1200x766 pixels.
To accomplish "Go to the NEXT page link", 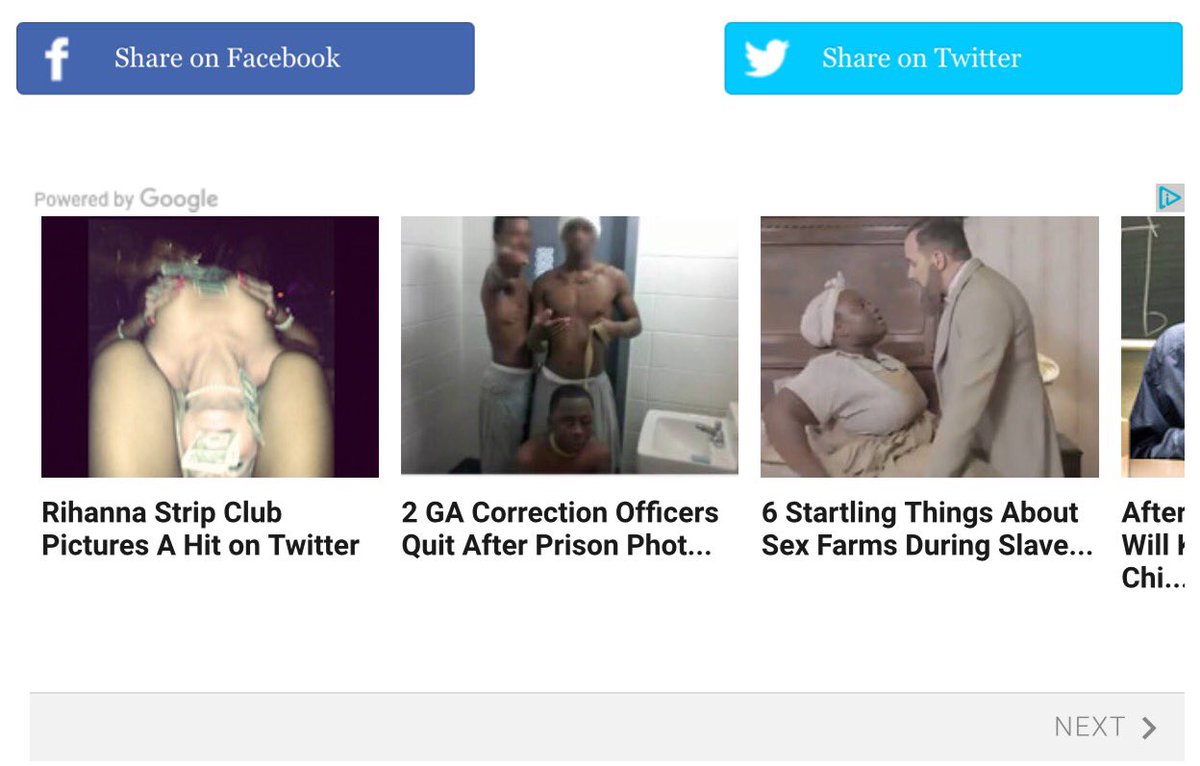I will point(1089,727).
